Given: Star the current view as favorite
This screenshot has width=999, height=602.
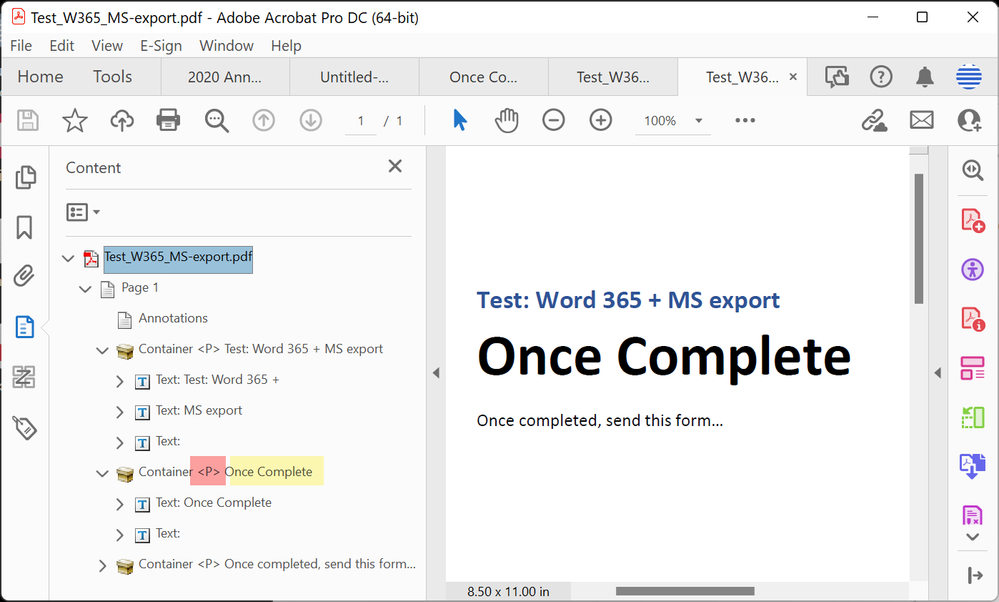Looking at the screenshot, I should (x=74, y=119).
